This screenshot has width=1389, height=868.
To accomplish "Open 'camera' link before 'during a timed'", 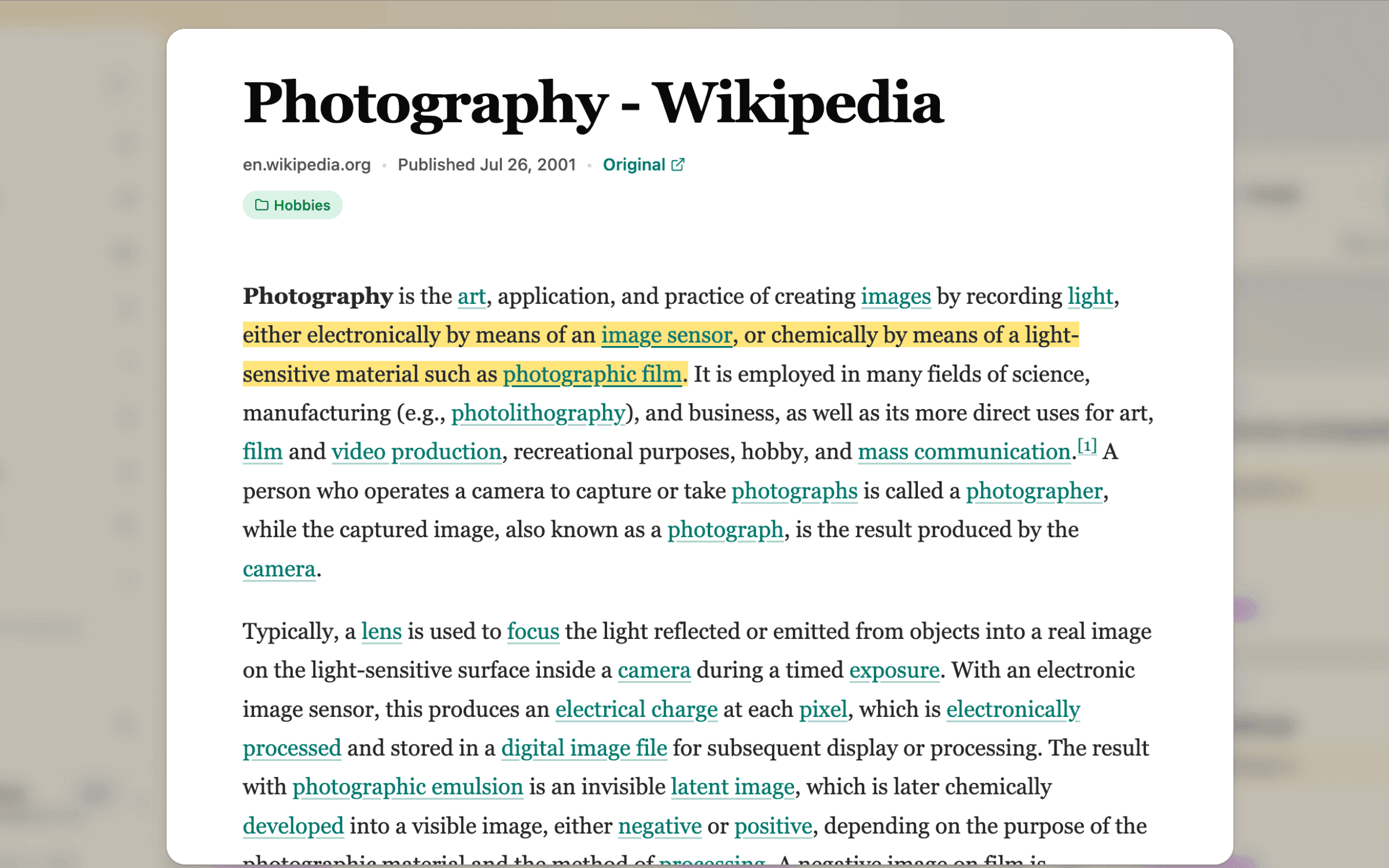I will 654,670.
